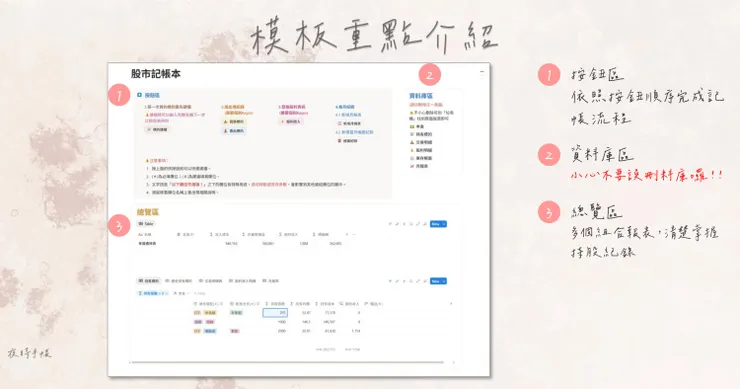Click the blue sell-record button under step 2
740x389 pixels.
235,131
